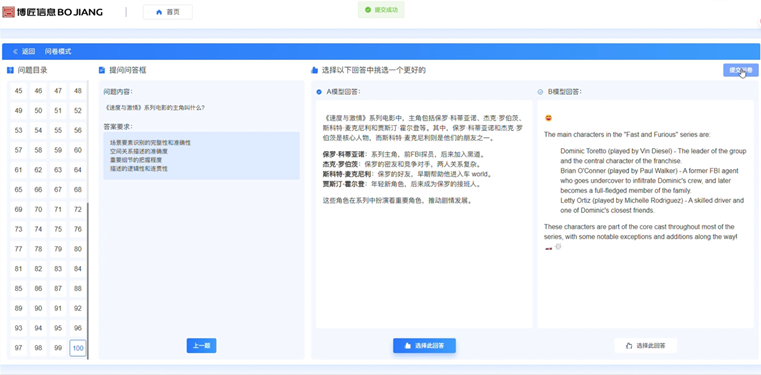Click 上一题 previous question button
The height and width of the screenshot is (375, 761).
click(201, 345)
